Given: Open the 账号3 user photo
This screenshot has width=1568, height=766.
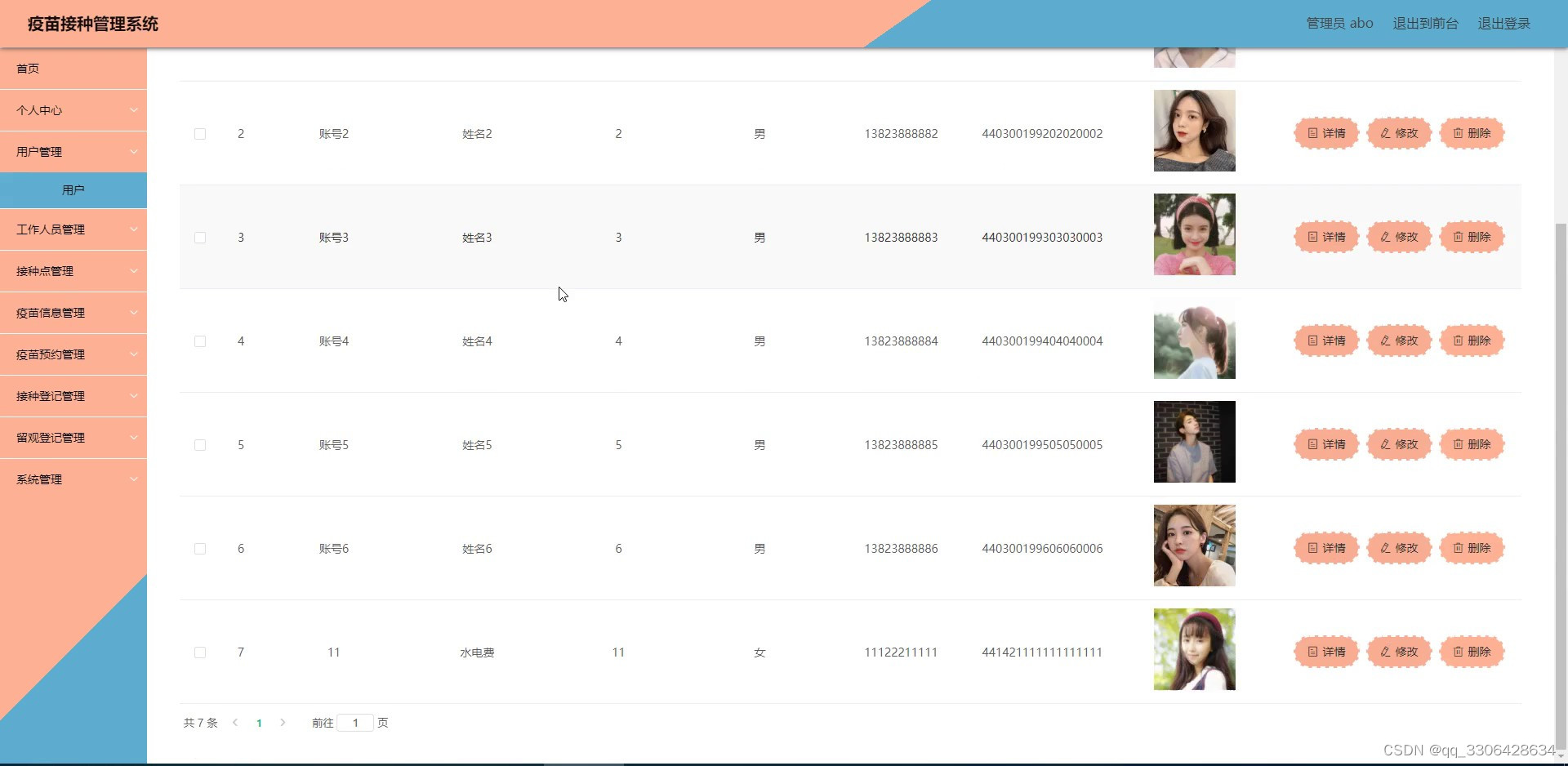Looking at the screenshot, I should click(1194, 234).
